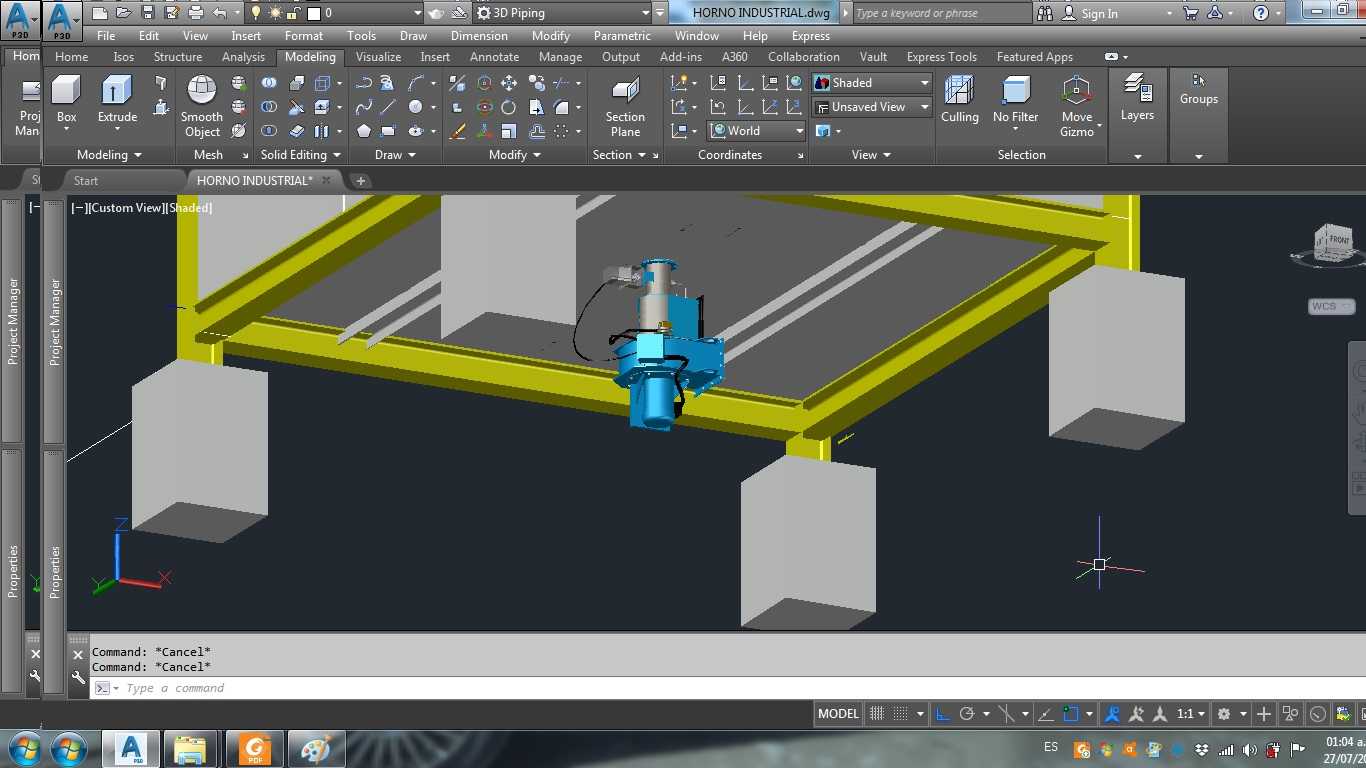Toggle grid display in status bar

pyautogui.click(x=877, y=714)
